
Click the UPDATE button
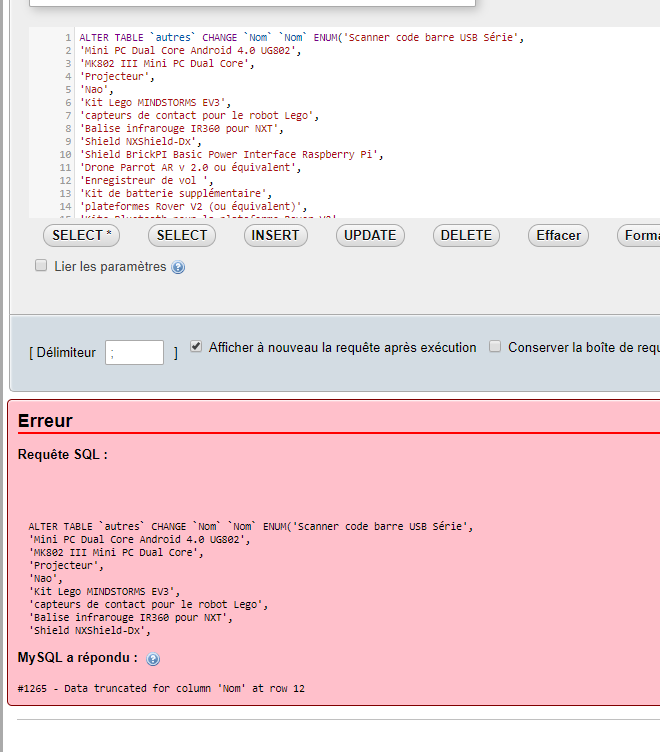370,235
